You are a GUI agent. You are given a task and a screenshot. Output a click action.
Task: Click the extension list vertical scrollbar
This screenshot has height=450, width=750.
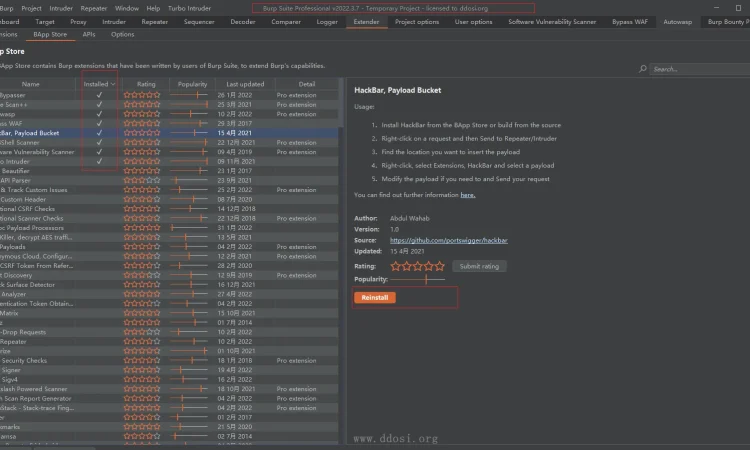(x=341, y=103)
